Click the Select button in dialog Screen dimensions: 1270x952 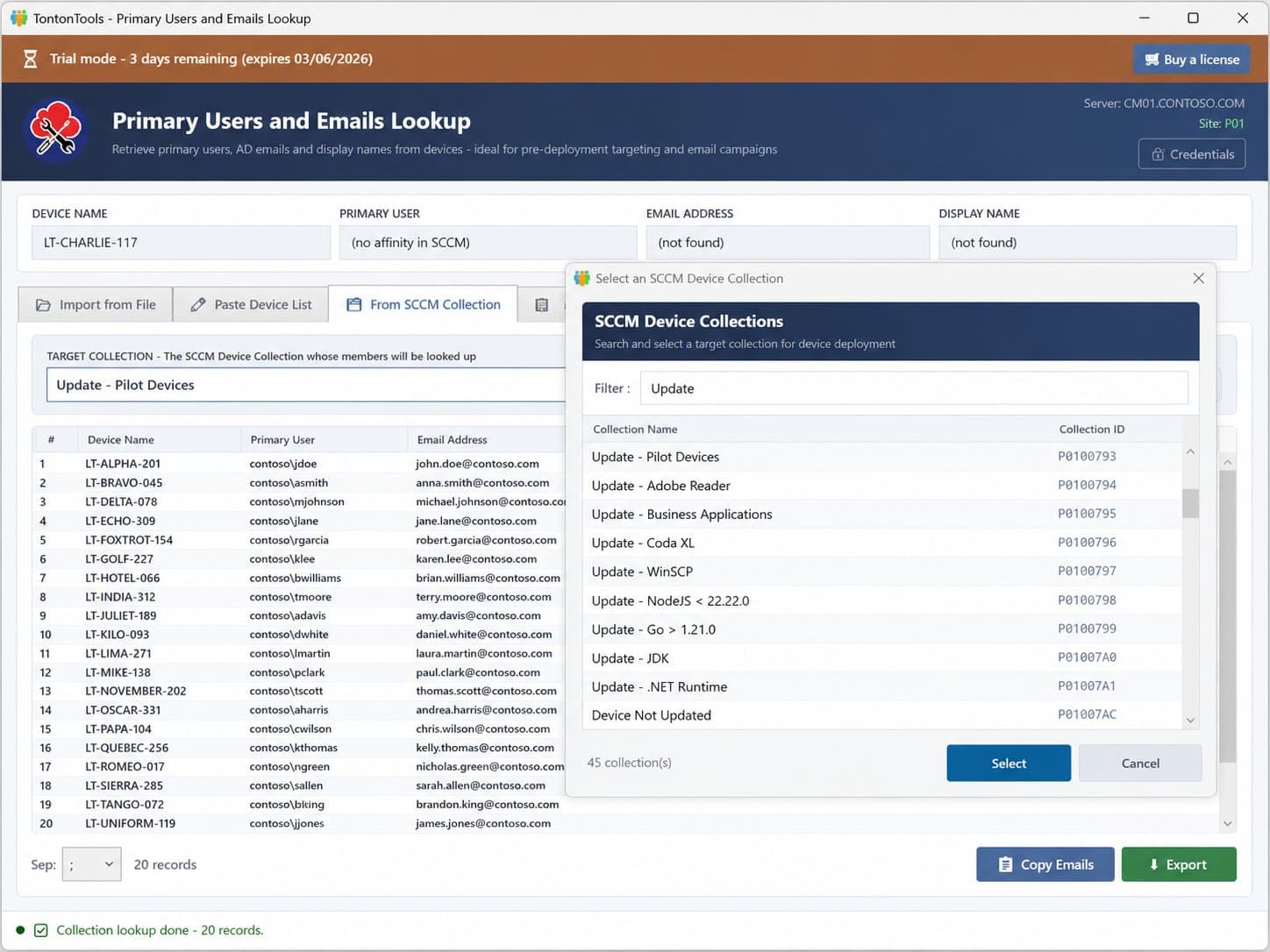[x=1009, y=763]
